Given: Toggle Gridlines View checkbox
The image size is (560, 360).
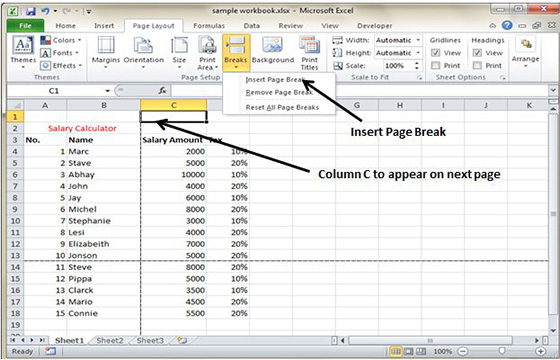Looking at the screenshot, I should [x=435, y=53].
